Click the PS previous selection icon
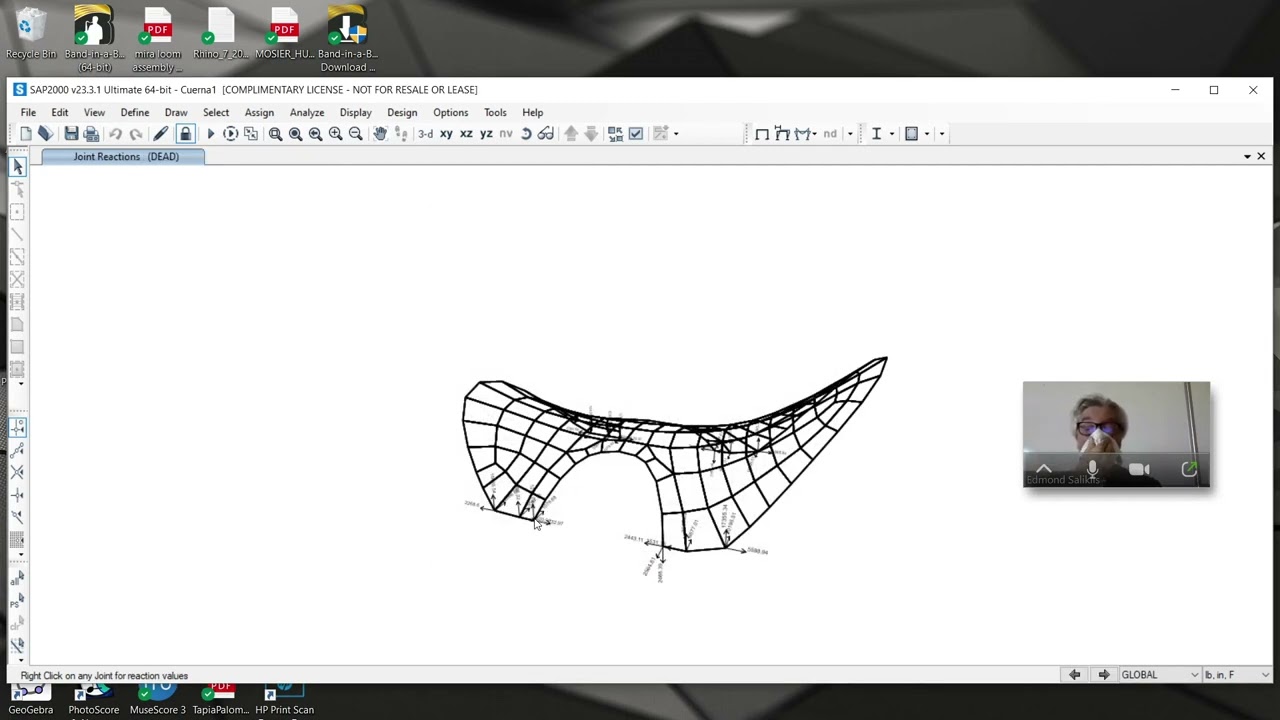Viewport: 1280px width, 720px height. pos(17,600)
